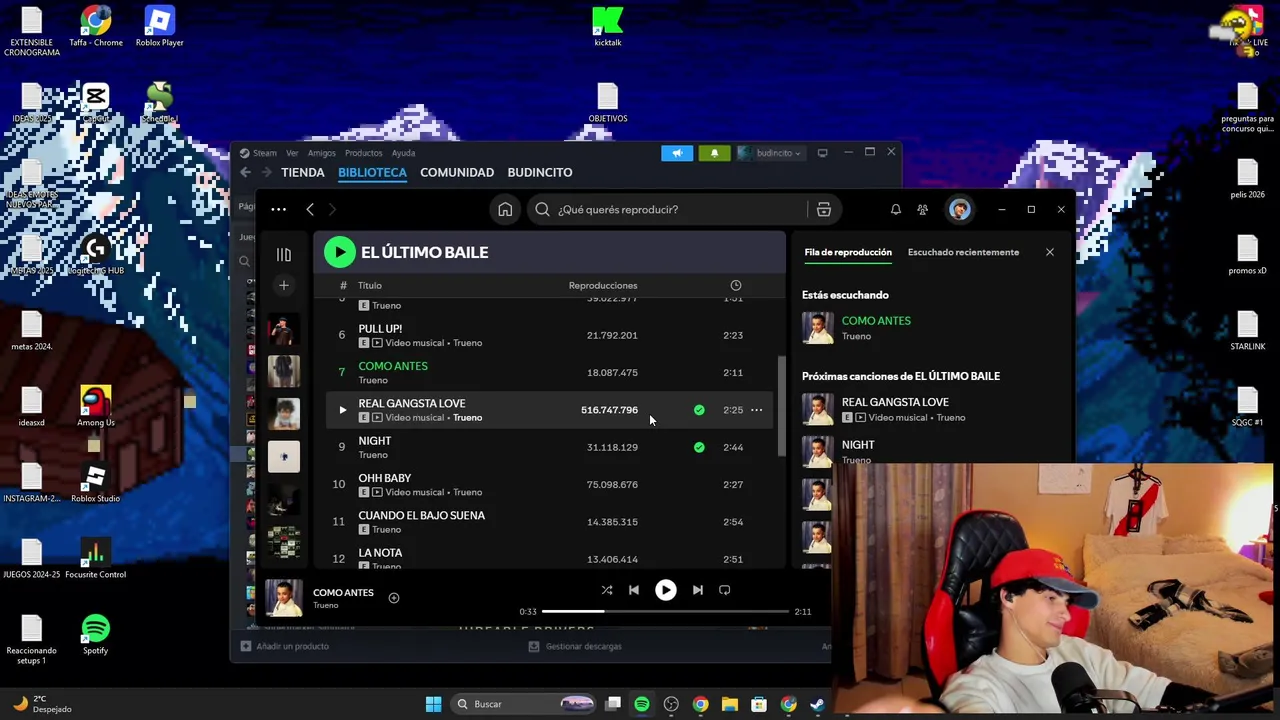Open File Explorer from the taskbar

tap(730, 704)
